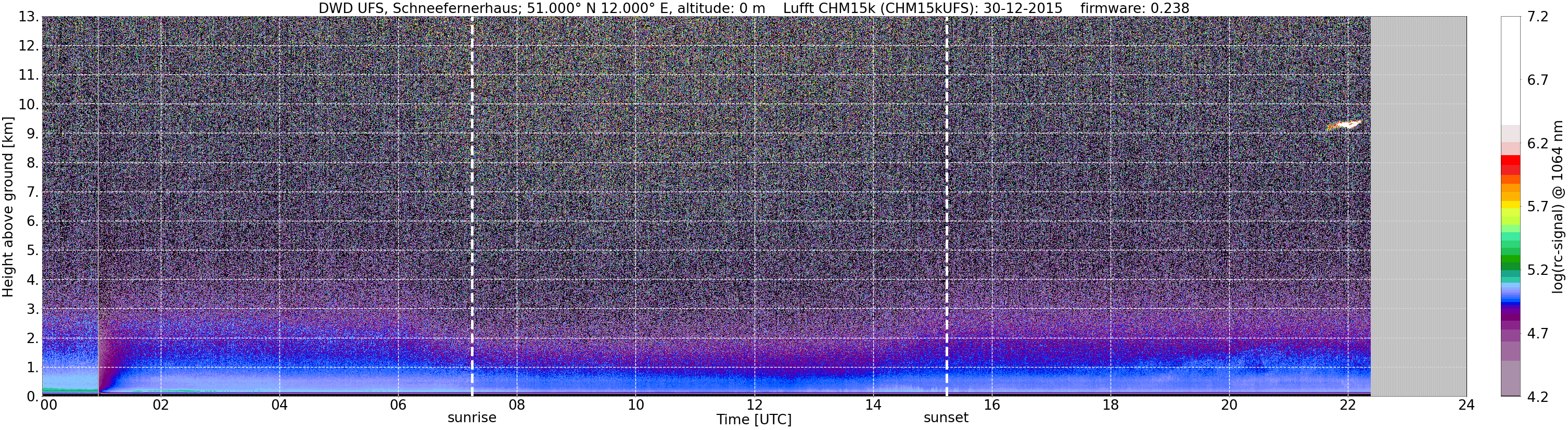Screen dimensions: 1568x430
Task: Click the 2. height axis tick label
Action: (x=33, y=339)
